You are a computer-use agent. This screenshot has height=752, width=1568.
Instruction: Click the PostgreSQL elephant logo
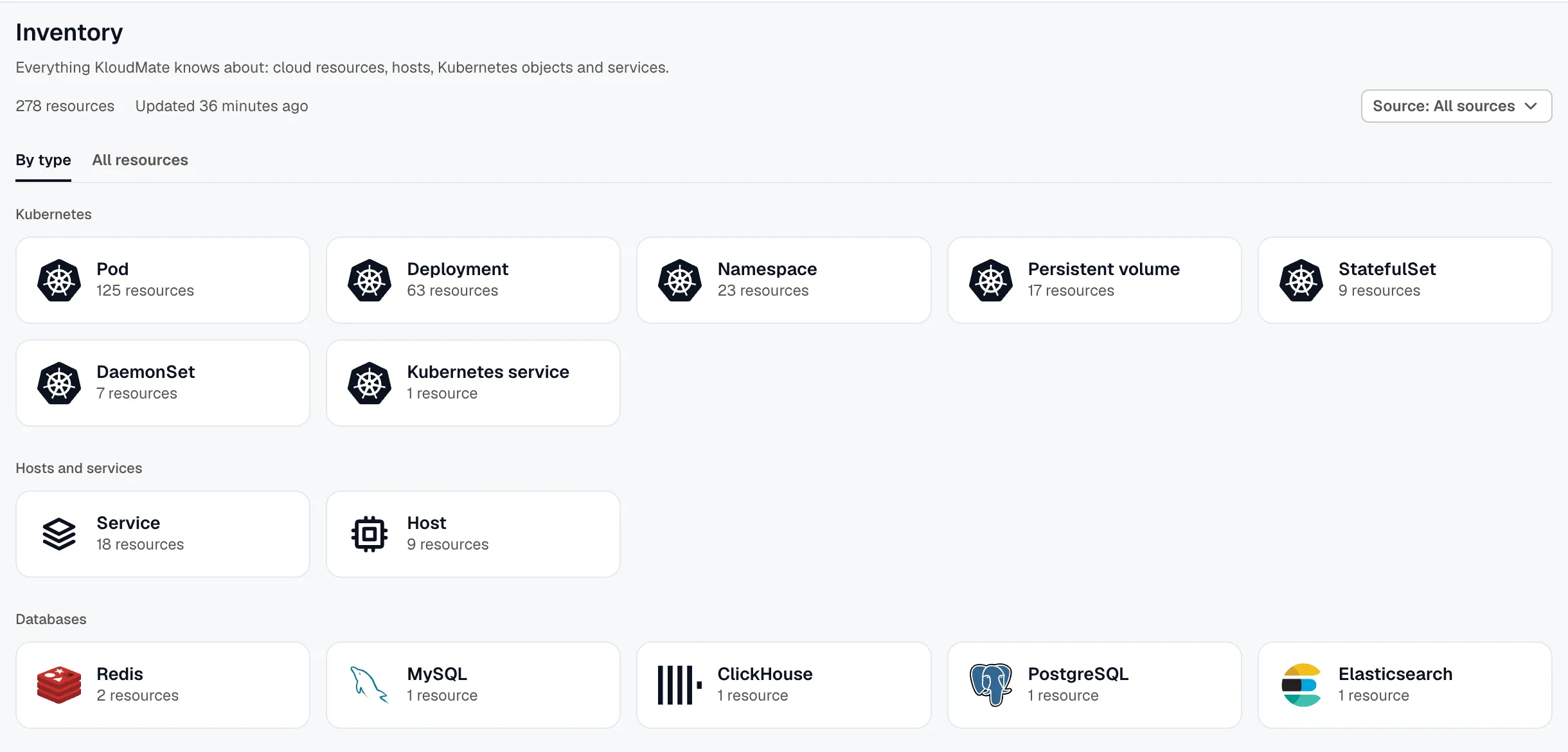pyautogui.click(x=991, y=685)
